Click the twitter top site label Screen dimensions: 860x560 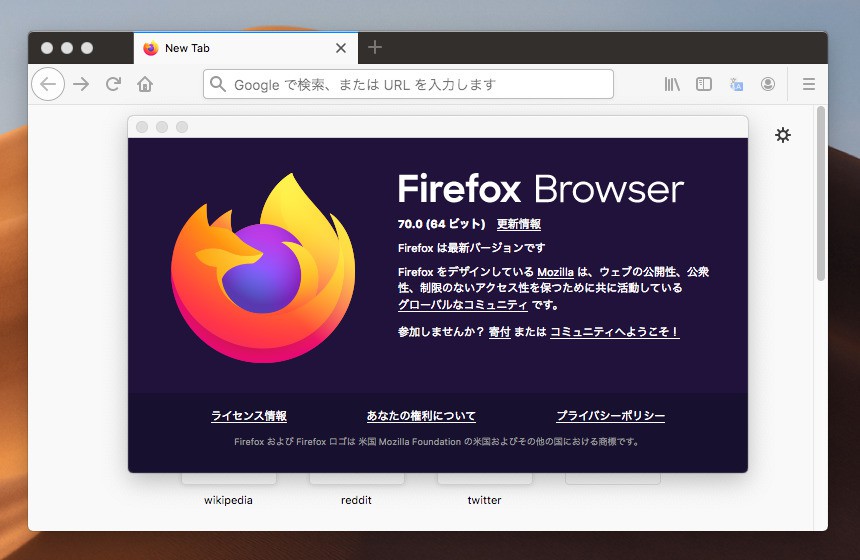tap(484, 500)
